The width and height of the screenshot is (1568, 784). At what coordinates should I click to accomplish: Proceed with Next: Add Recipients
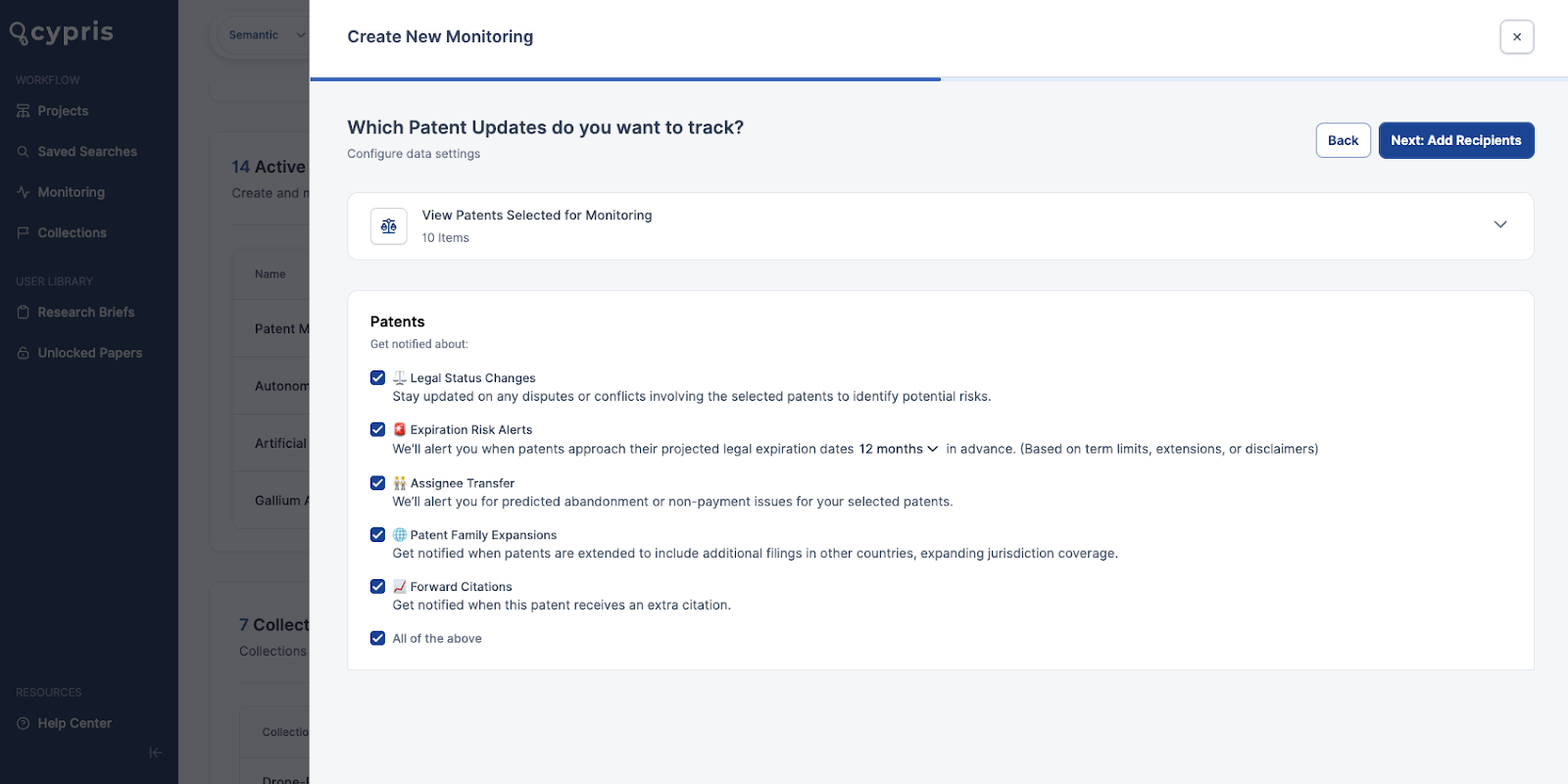(x=1455, y=140)
